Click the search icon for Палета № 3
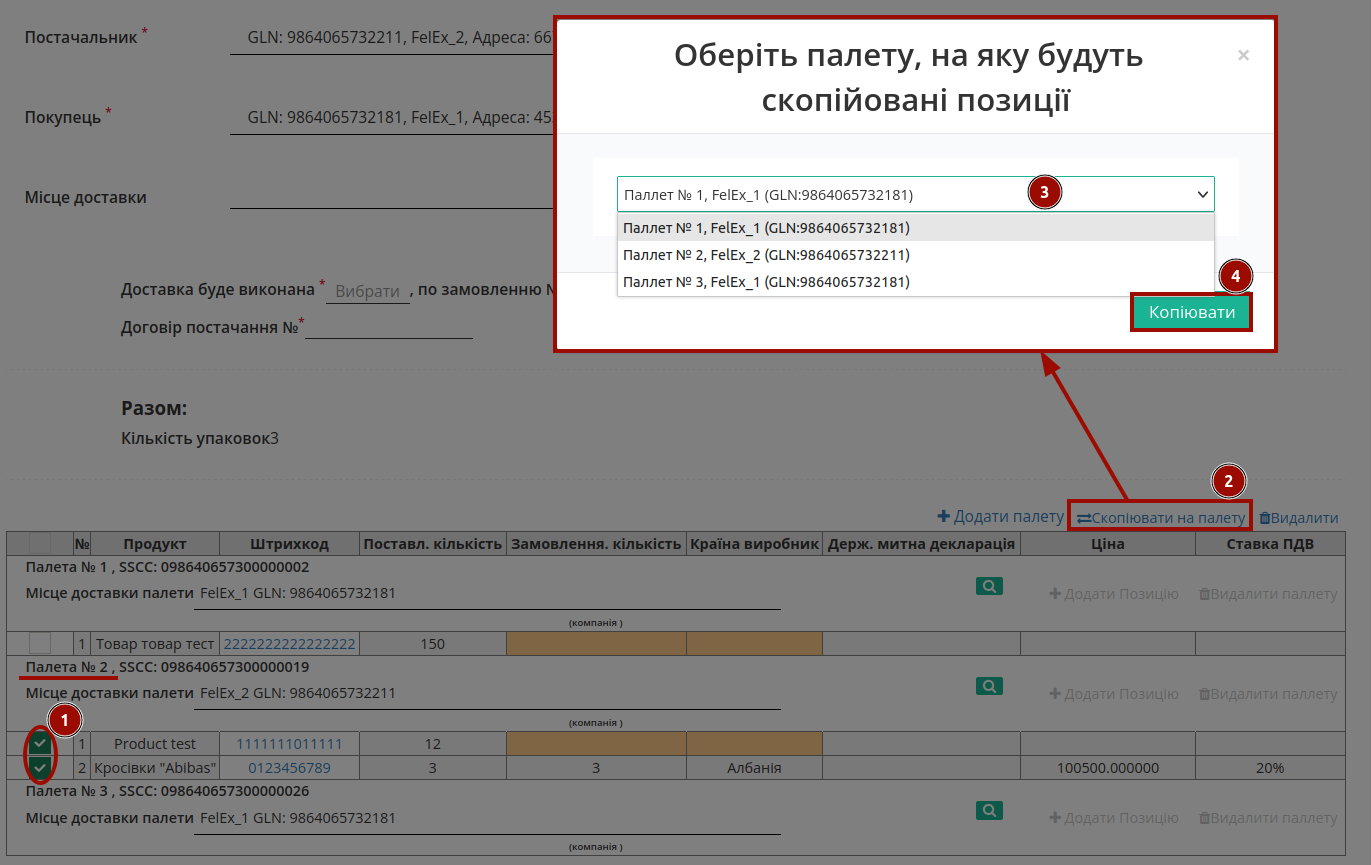Screen dimensions: 1371x865 coord(989,811)
